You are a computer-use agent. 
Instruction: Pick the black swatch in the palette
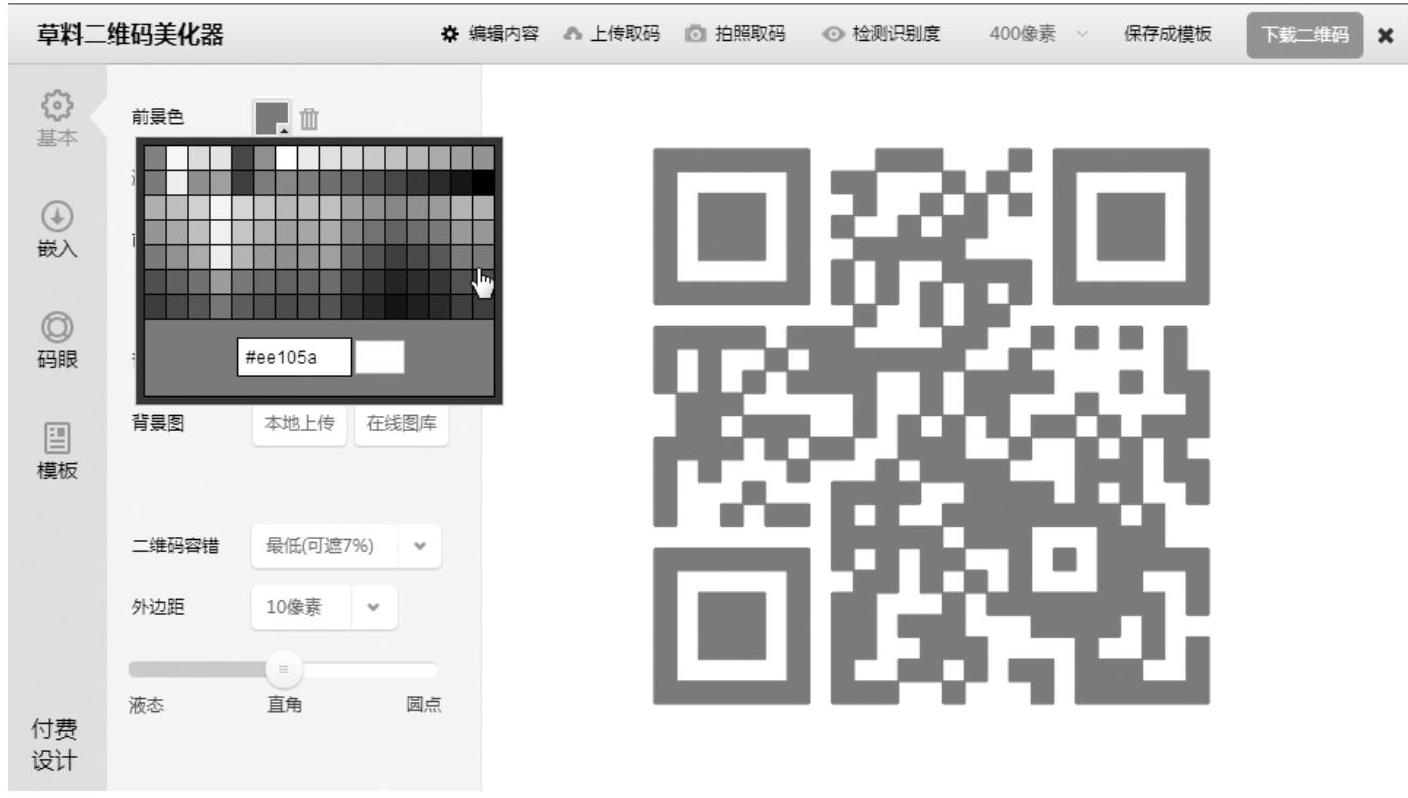click(x=483, y=182)
